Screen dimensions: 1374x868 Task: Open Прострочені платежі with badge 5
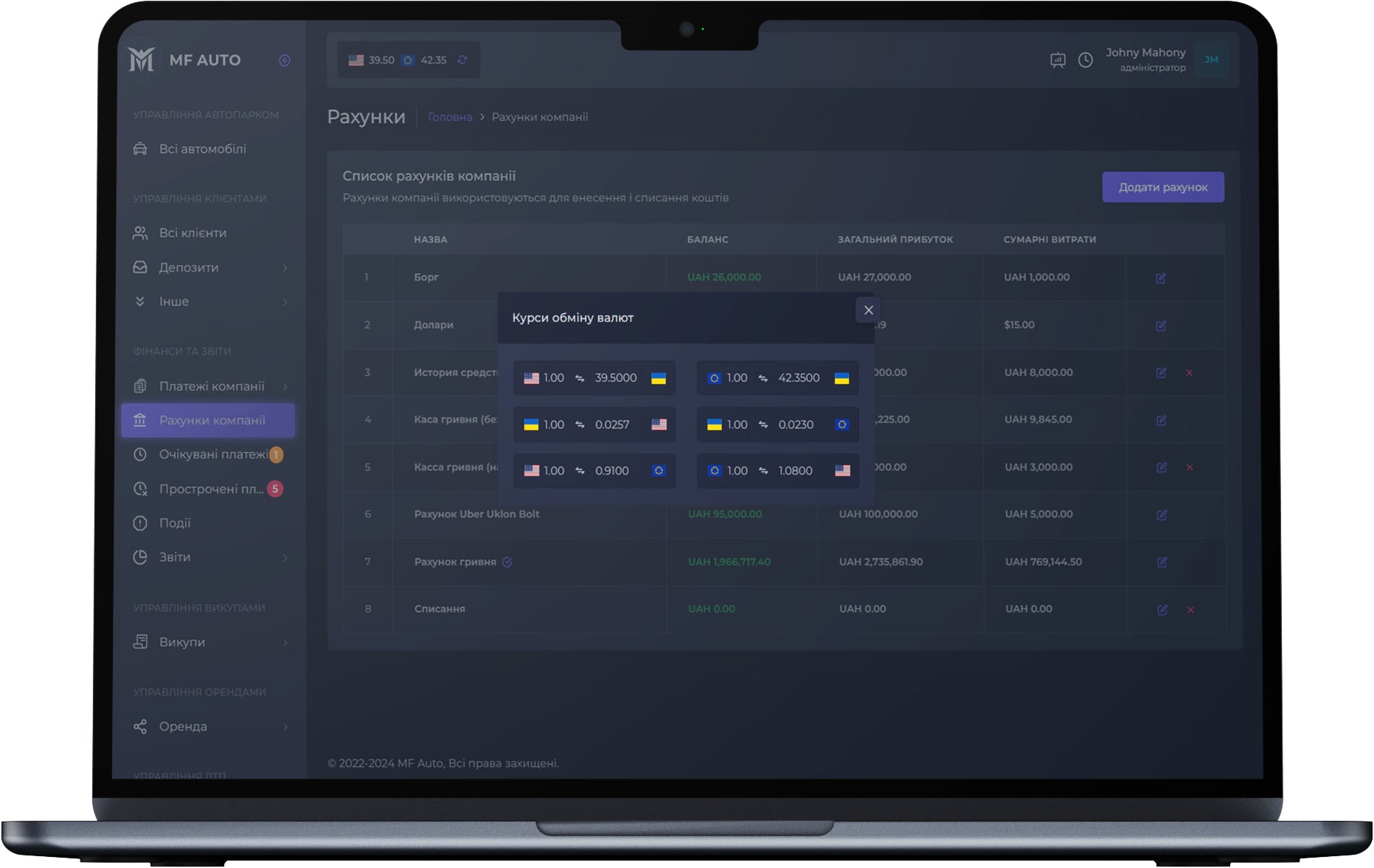click(210, 489)
